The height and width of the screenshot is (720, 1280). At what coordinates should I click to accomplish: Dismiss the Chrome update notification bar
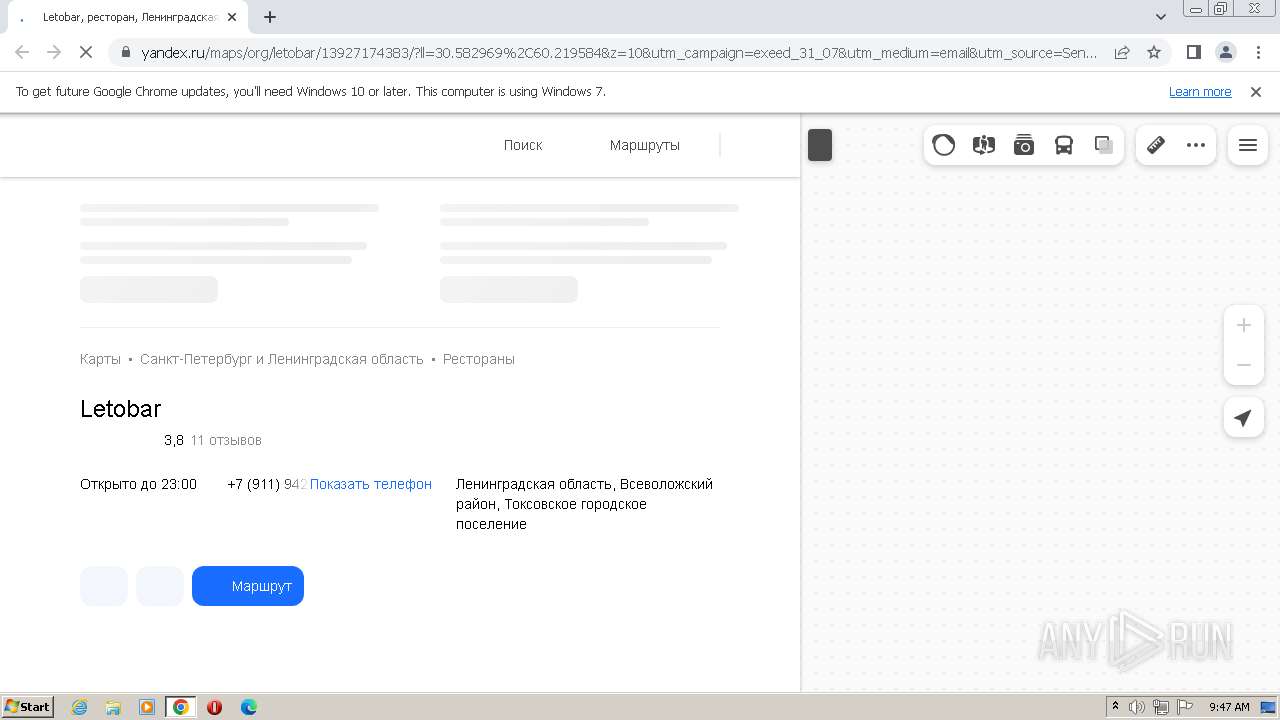(1256, 91)
